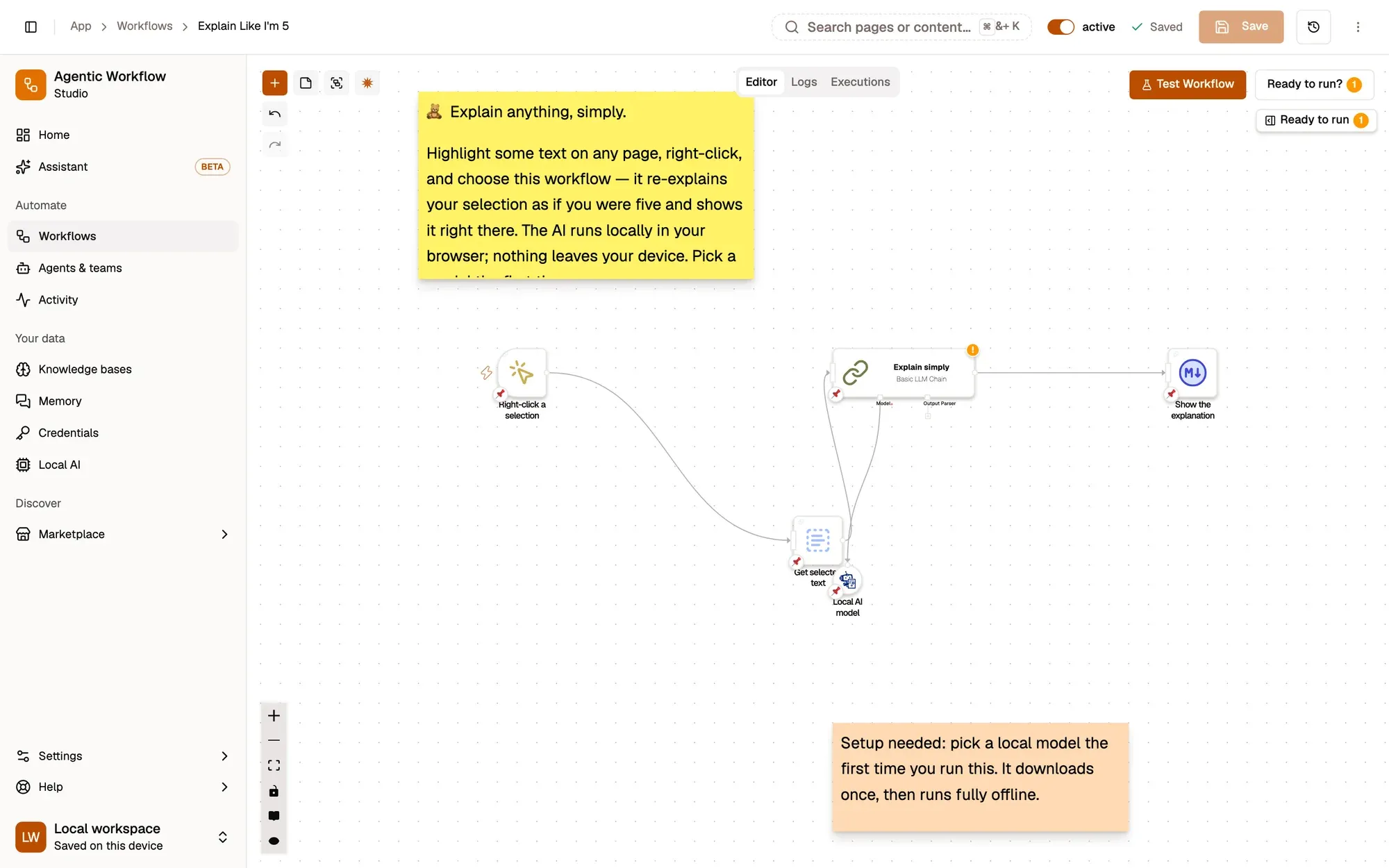
Task: Click the group selection frame icon
Action: (x=337, y=83)
